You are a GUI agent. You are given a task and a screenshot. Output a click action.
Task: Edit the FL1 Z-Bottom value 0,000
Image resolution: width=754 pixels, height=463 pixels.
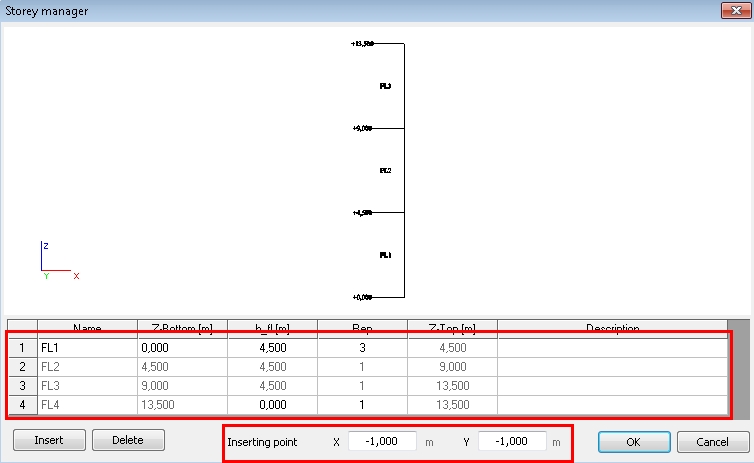[x=182, y=348]
